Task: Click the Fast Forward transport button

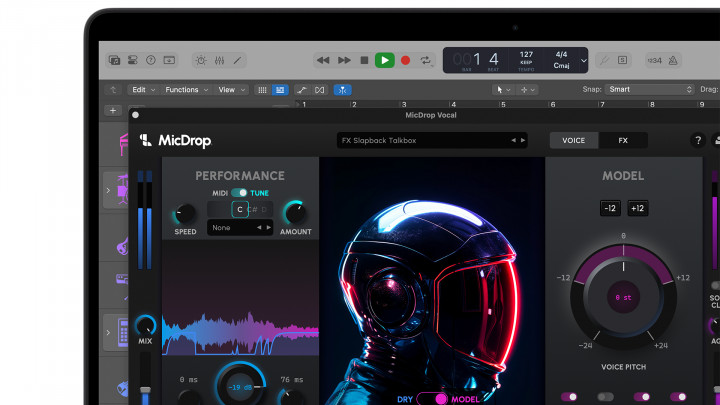Action: click(344, 60)
